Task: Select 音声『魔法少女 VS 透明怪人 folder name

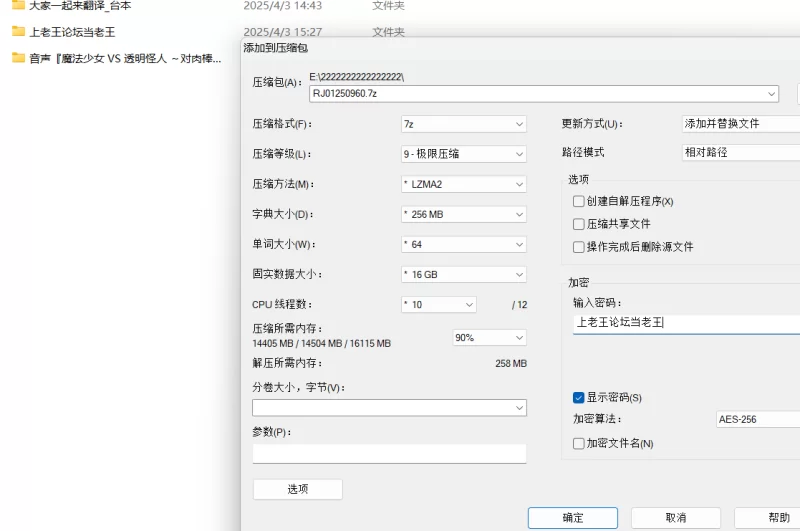Action: 125,59
